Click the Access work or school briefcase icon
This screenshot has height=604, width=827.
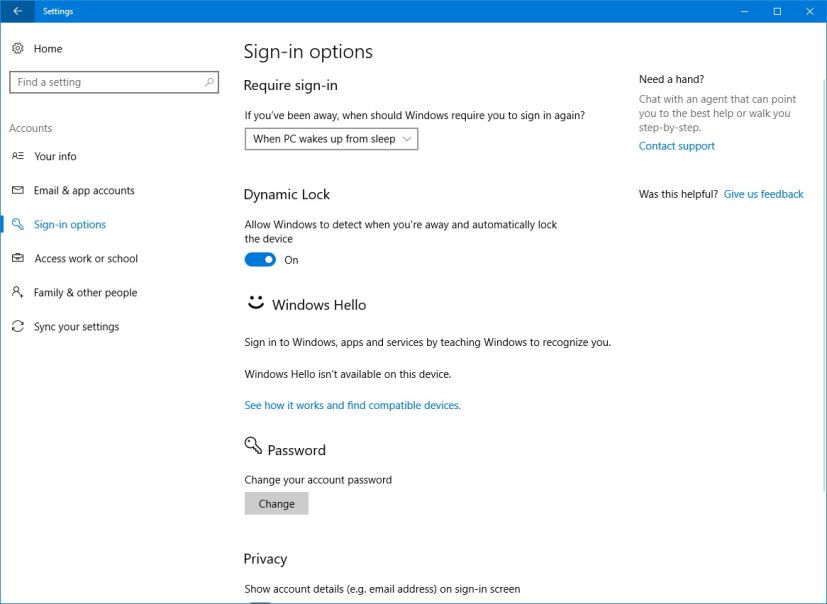18,259
